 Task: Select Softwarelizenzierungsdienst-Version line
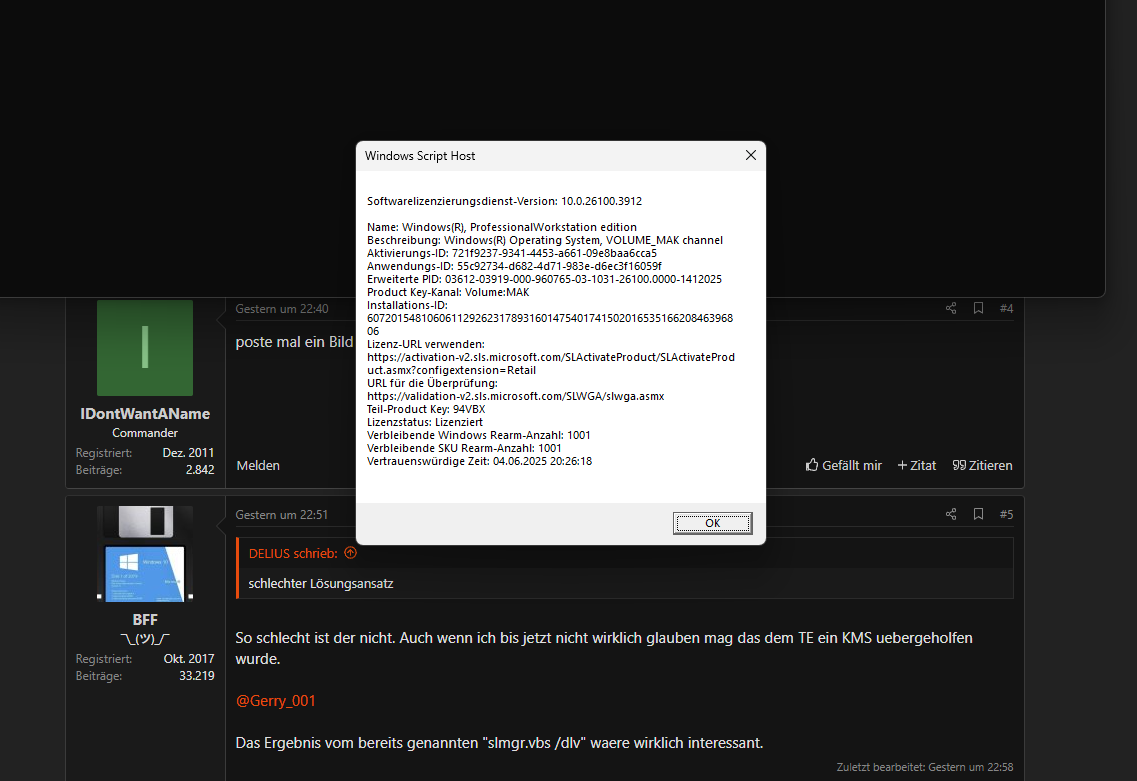coord(504,201)
